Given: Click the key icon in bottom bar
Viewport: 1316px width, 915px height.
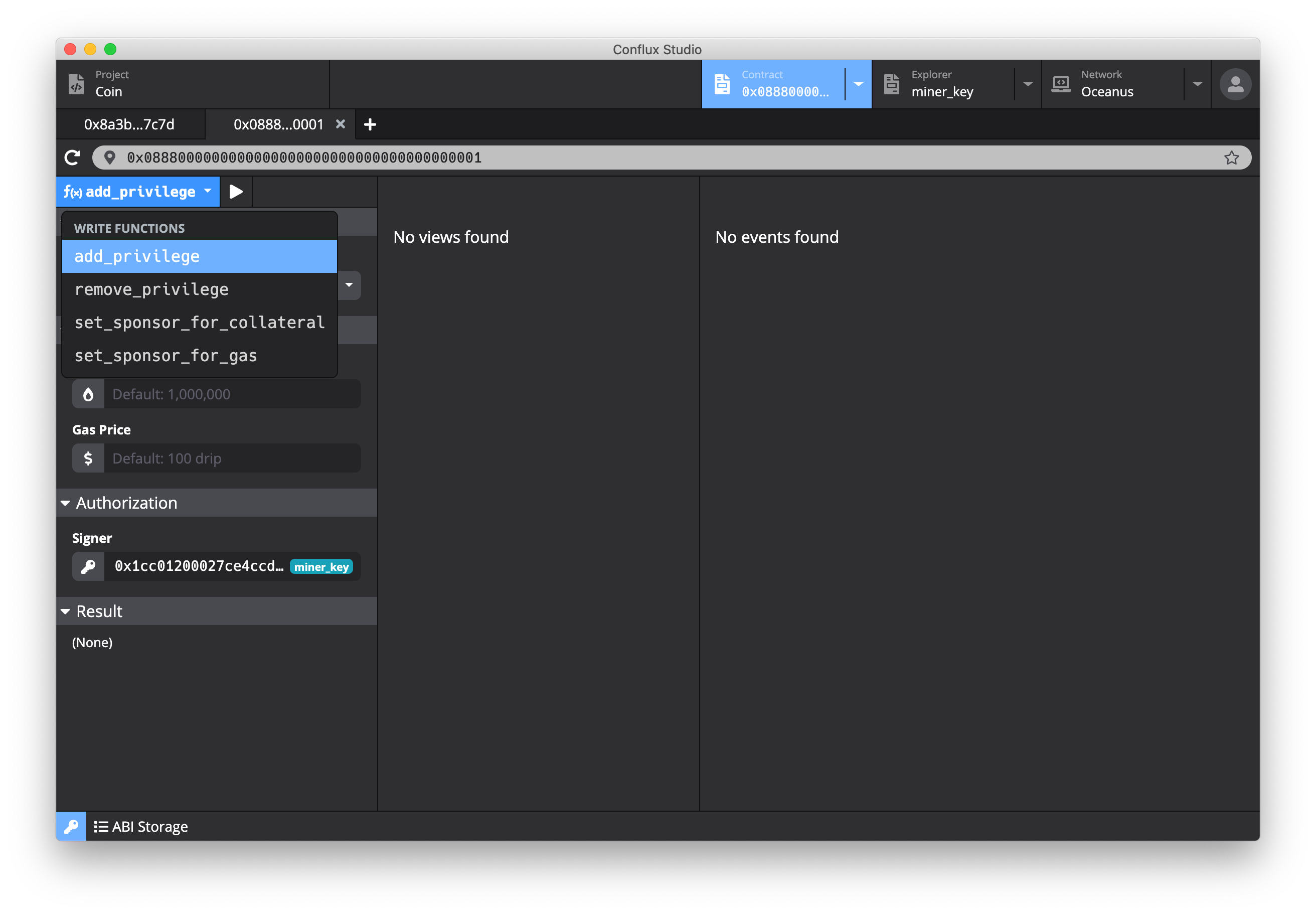Looking at the screenshot, I should tap(71, 826).
